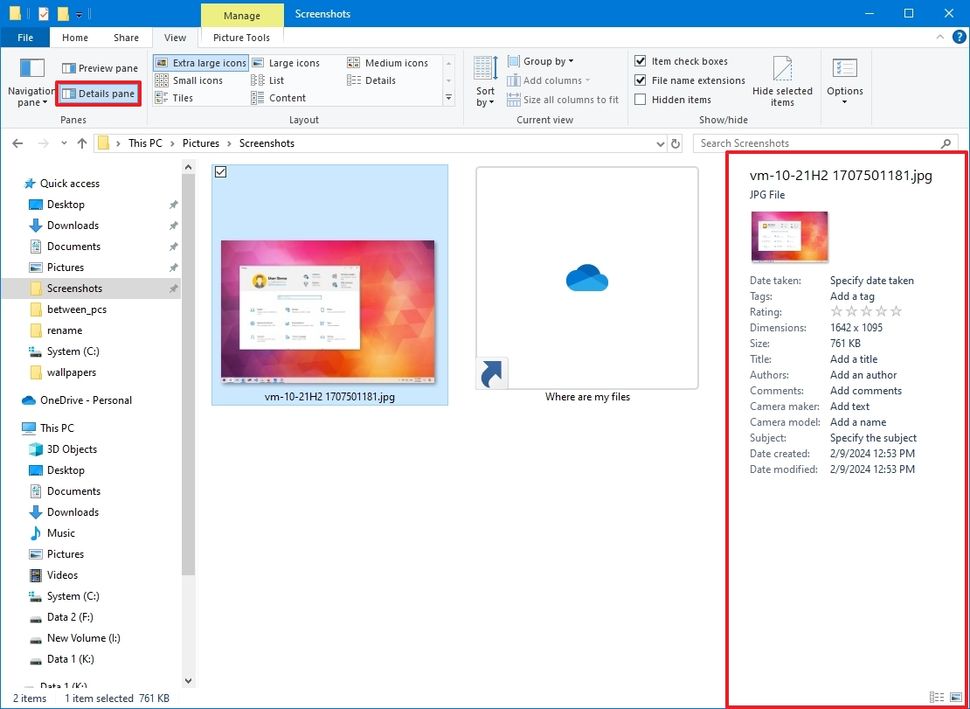Click Specify date taken in details pane
The width and height of the screenshot is (970, 709).
[x=872, y=281]
